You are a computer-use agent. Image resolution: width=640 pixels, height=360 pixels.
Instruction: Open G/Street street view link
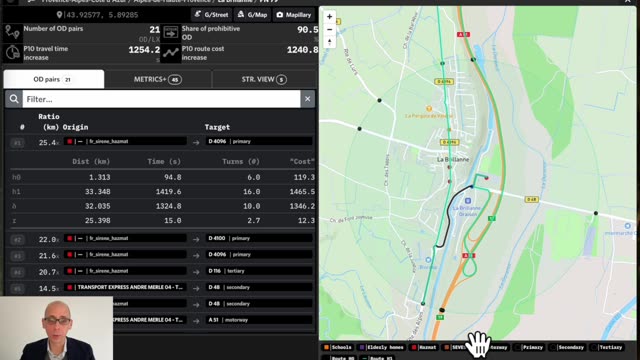pyautogui.click(x=211, y=15)
